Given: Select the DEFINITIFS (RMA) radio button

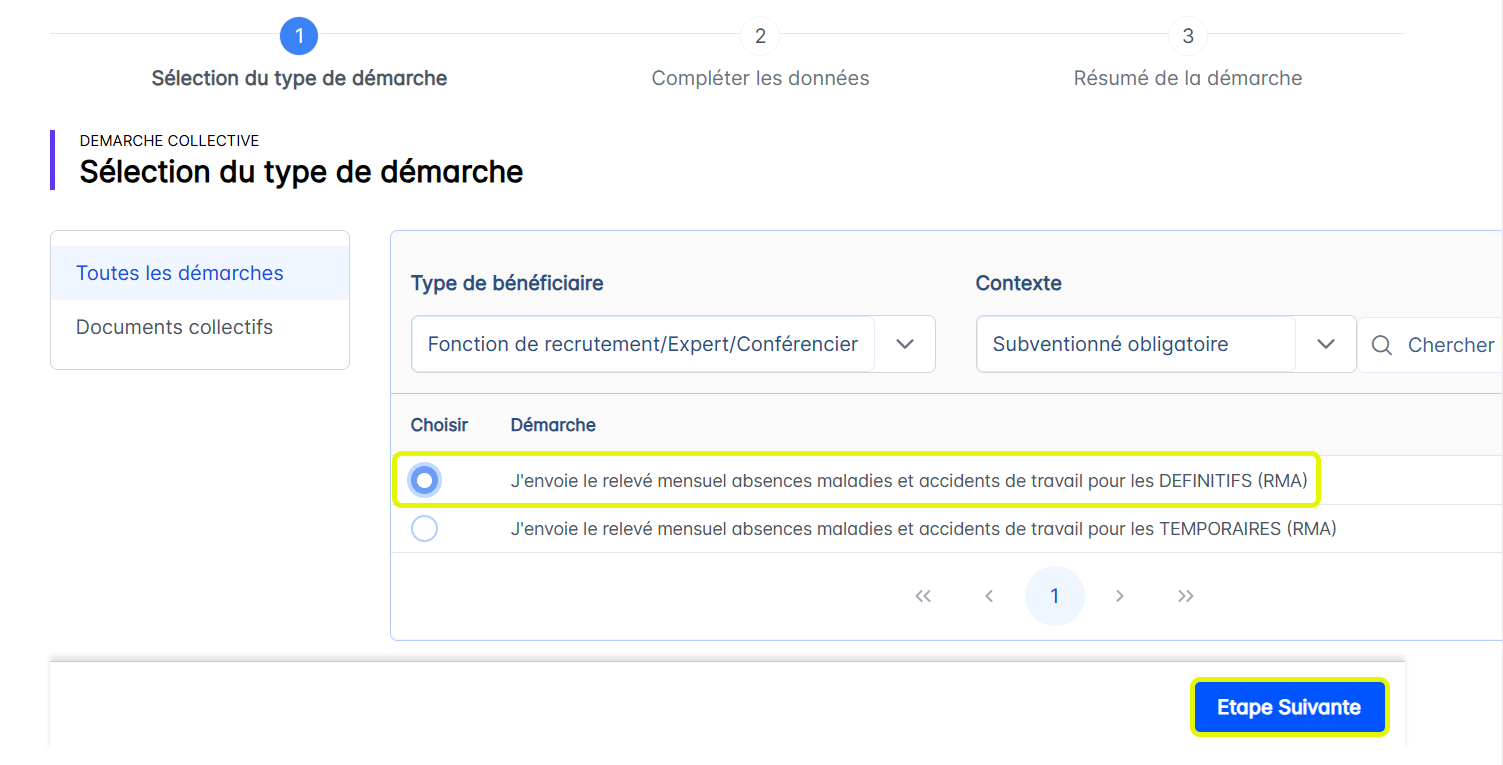Looking at the screenshot, I should tap(425, 481).
